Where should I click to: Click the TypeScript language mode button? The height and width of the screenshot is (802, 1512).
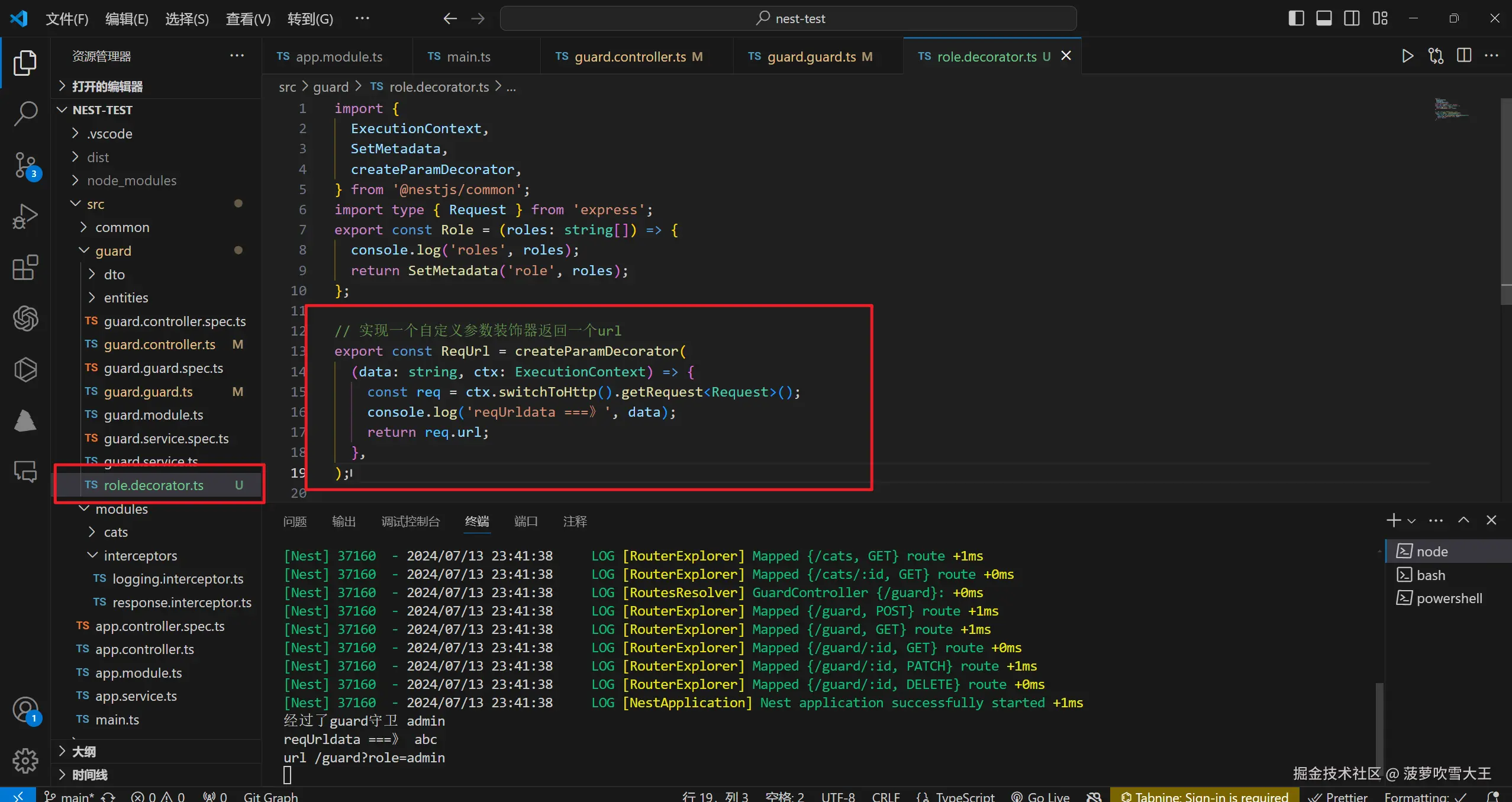956,797
